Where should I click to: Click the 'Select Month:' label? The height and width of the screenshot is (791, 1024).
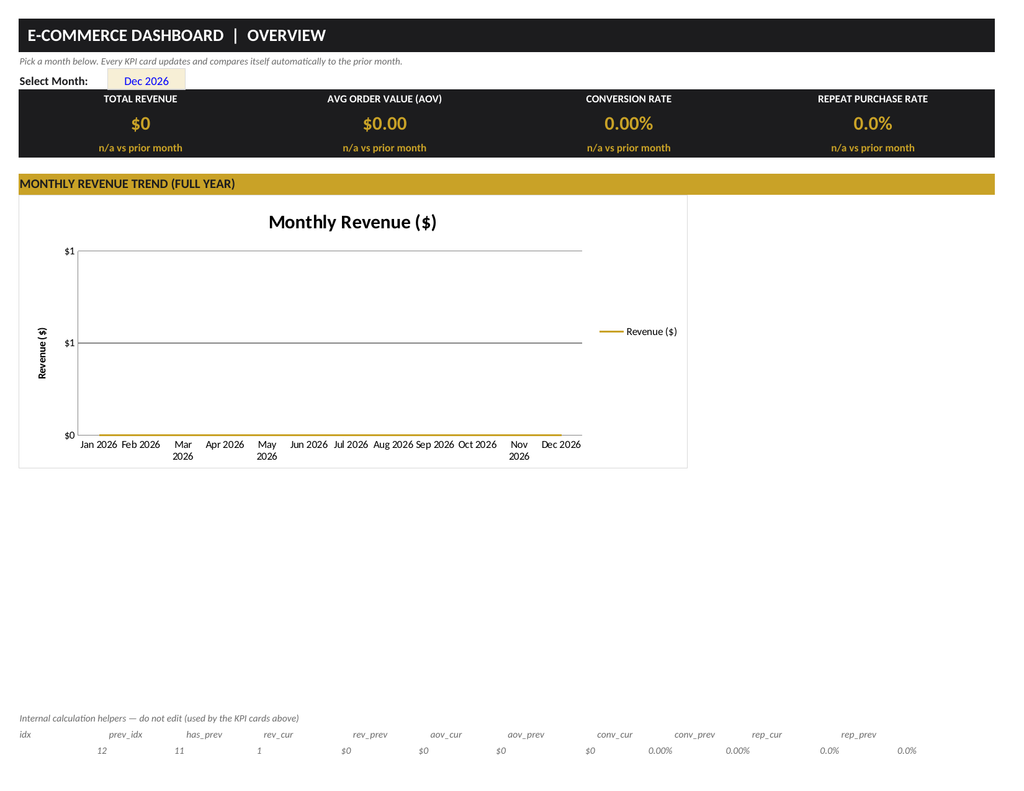[x=54, y=81]
